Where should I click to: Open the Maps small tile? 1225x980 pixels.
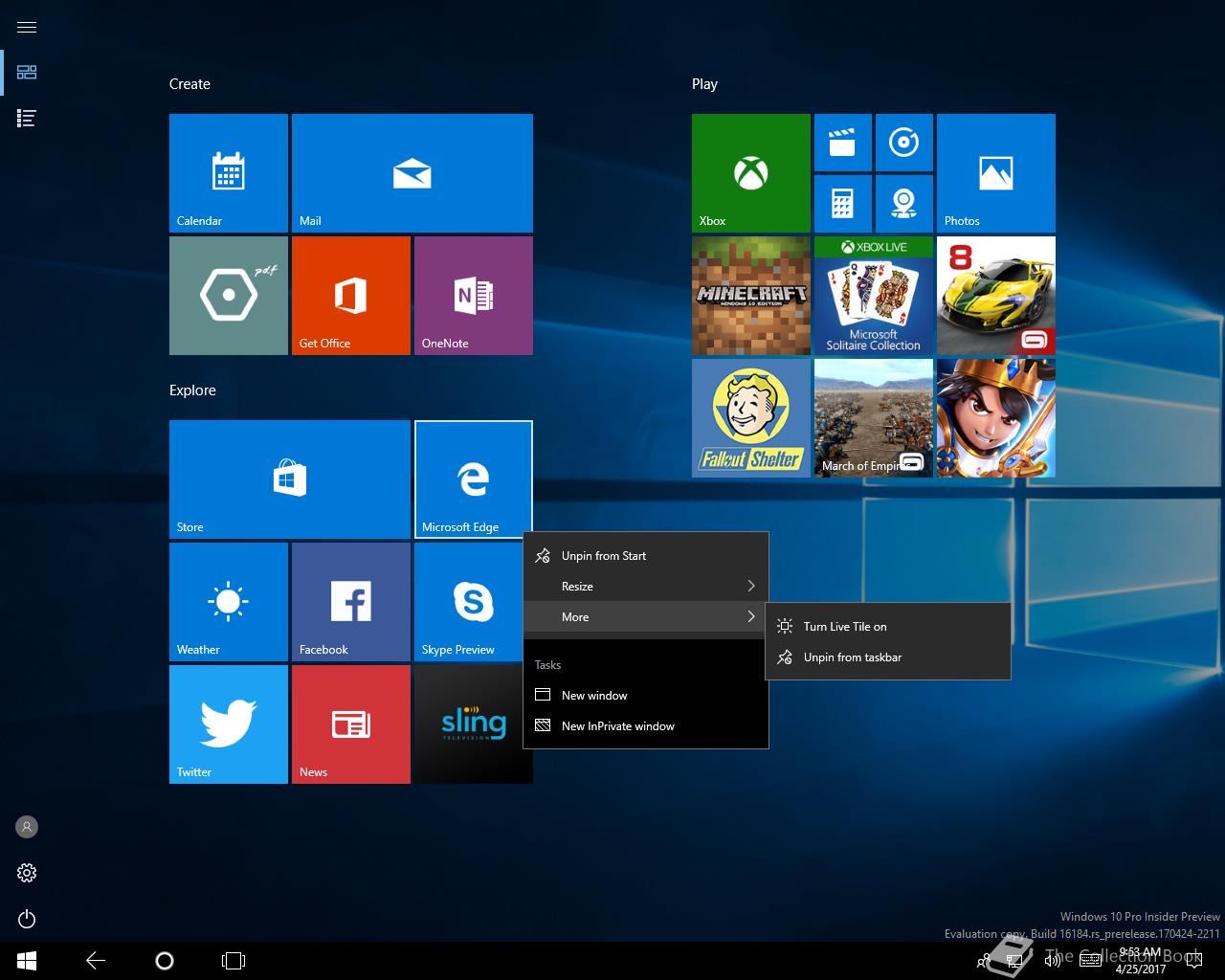tap(904, 204)
